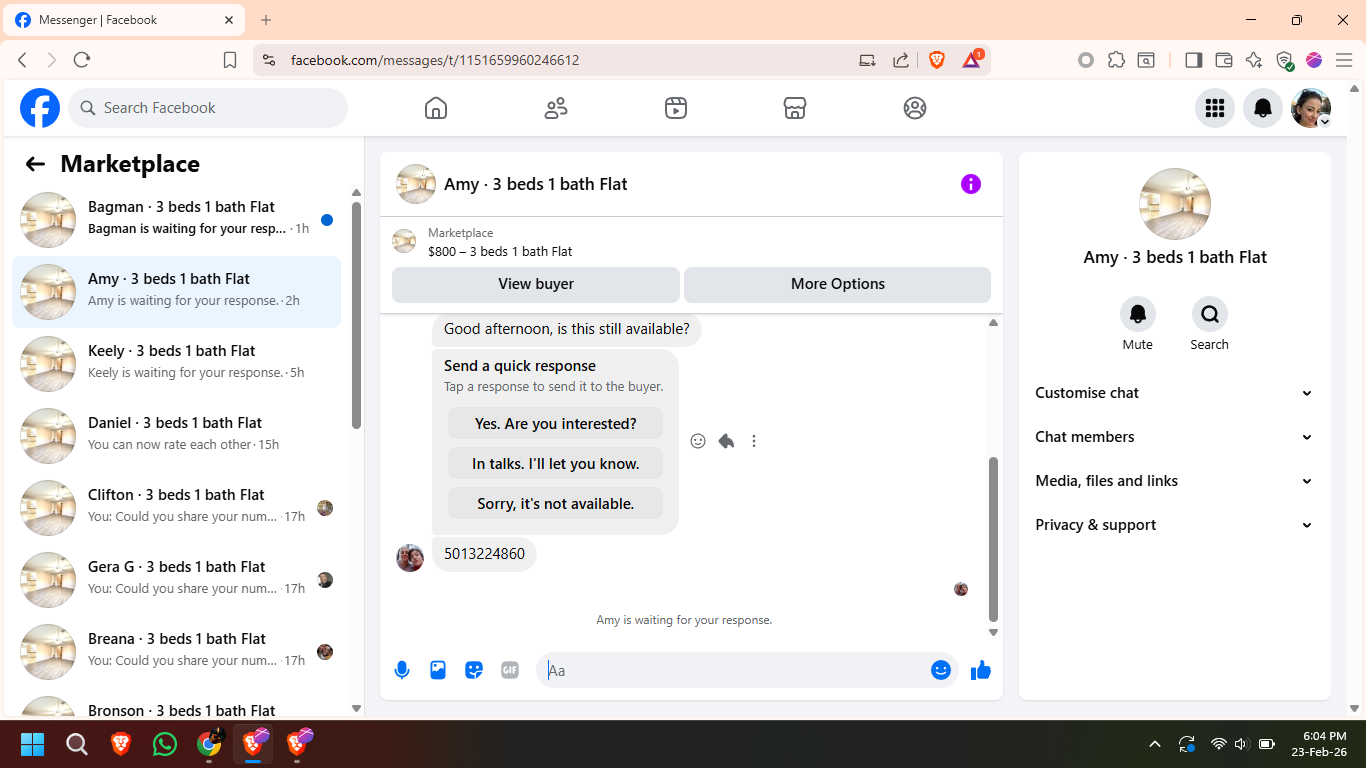Expand Privacy & support section

pos(1175,525)
